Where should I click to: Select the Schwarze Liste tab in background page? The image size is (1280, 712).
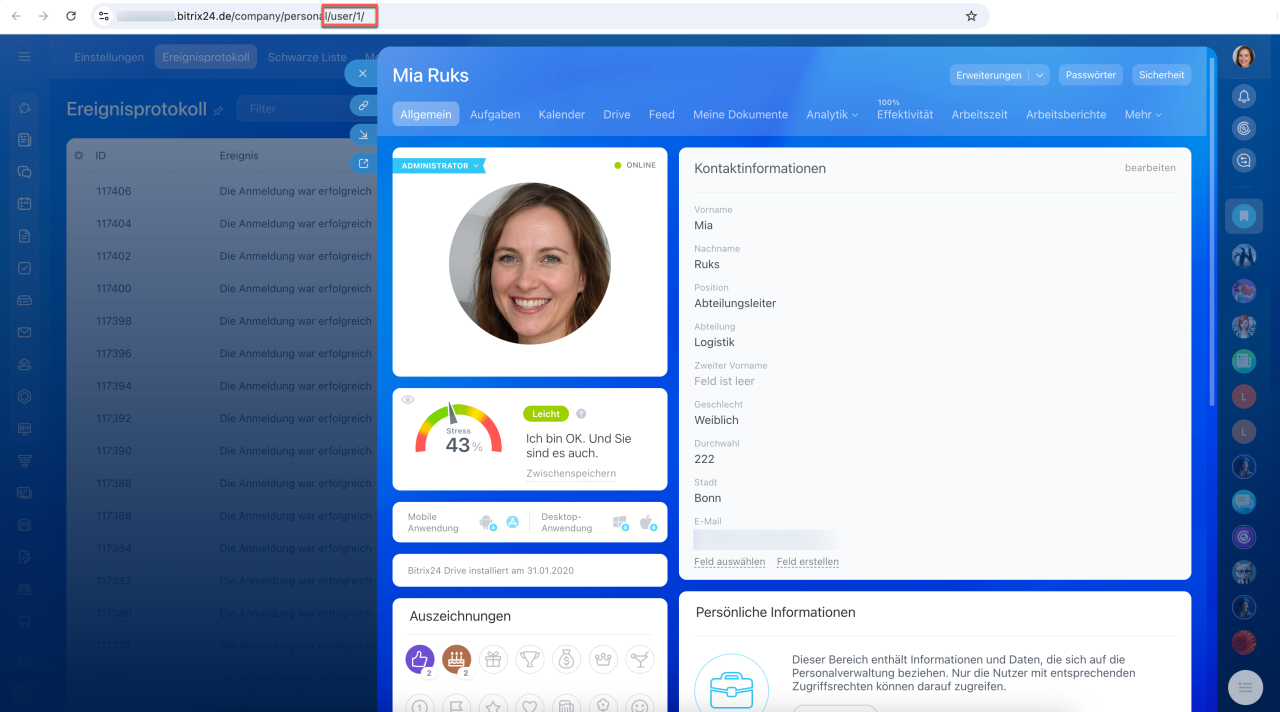pyautogui.click(x=307, y=57)
